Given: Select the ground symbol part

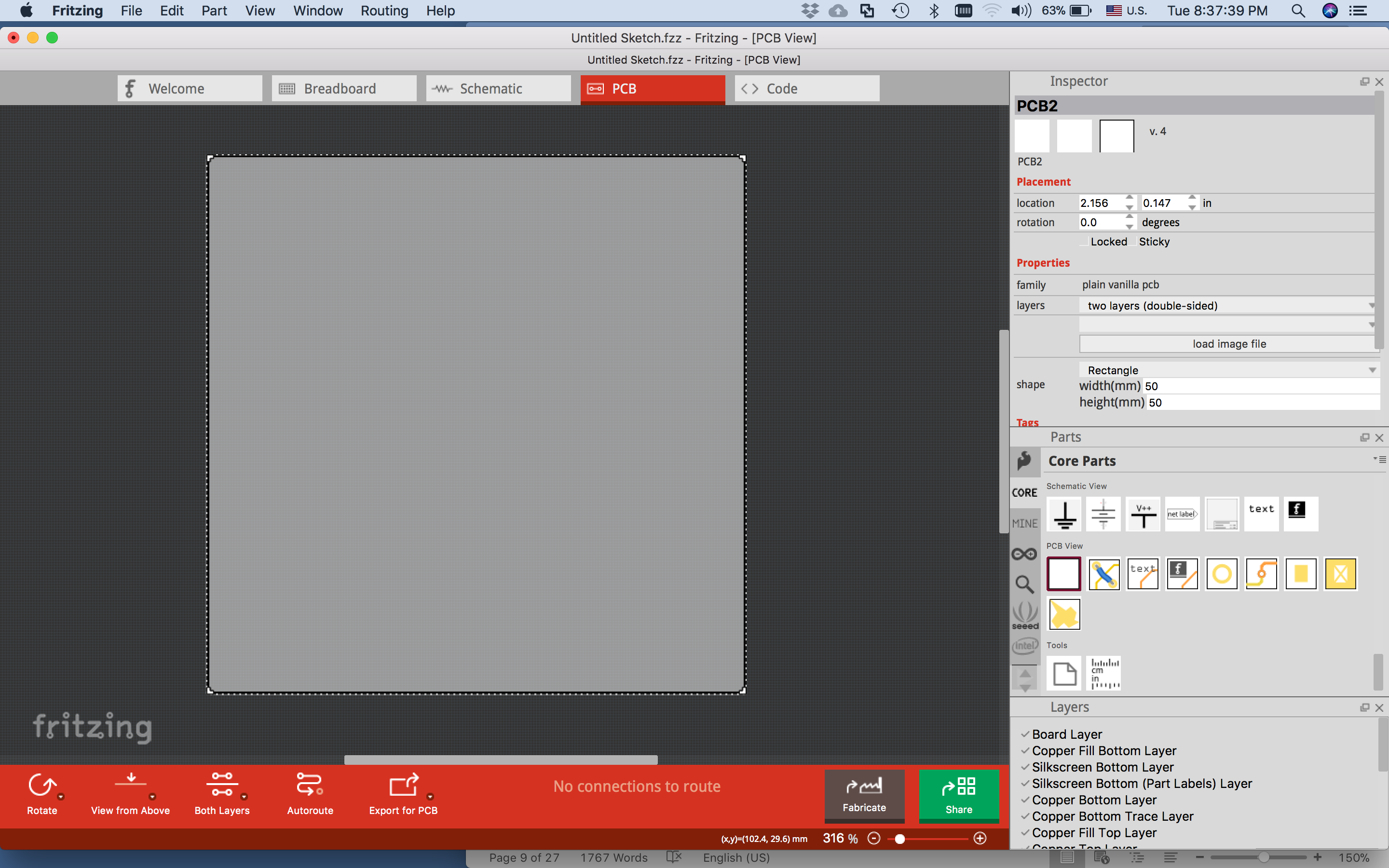Looking at the screenshot, I should coord(1065,515).
